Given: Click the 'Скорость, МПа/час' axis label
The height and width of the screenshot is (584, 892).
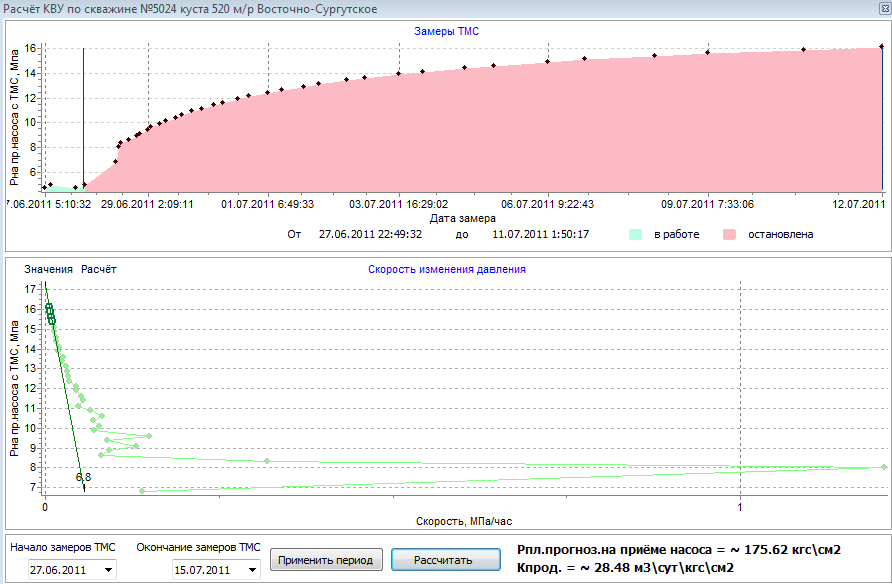Looking at the screenshot, I should point(462,521).
